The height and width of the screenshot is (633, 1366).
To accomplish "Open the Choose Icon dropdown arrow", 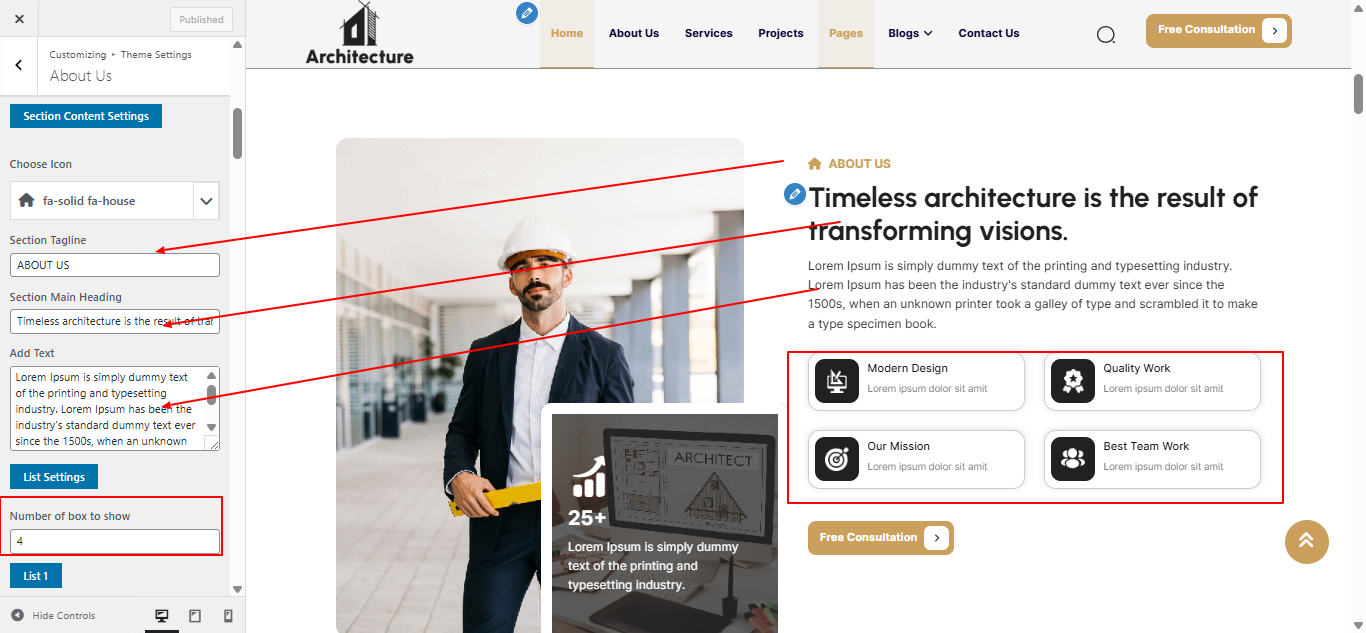I will pyautogui.click(x=206, y=201).
